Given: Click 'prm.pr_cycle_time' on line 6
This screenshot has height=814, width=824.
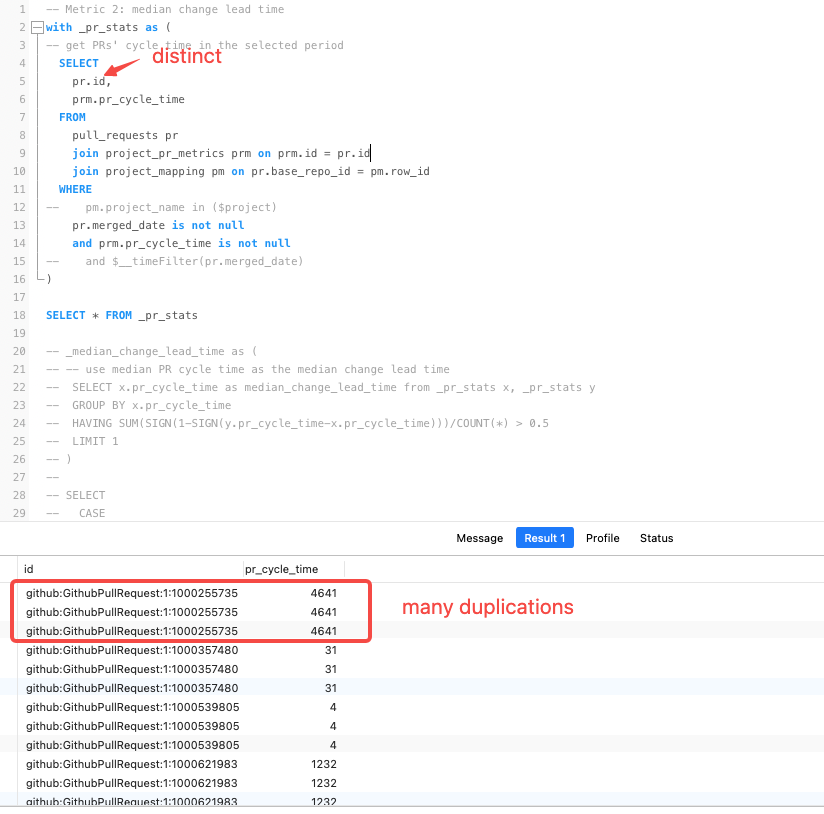Looking at the screenshot, I should 128,99.
